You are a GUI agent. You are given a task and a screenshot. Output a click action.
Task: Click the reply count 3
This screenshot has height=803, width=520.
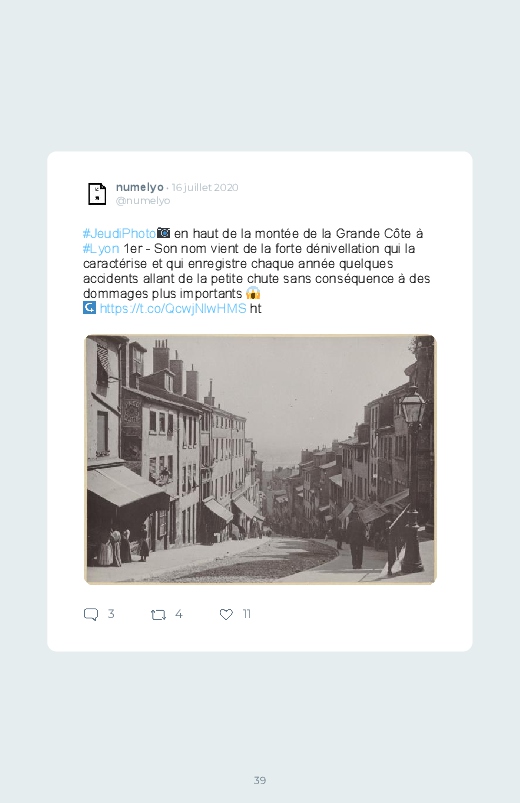(x=111, y=614)
